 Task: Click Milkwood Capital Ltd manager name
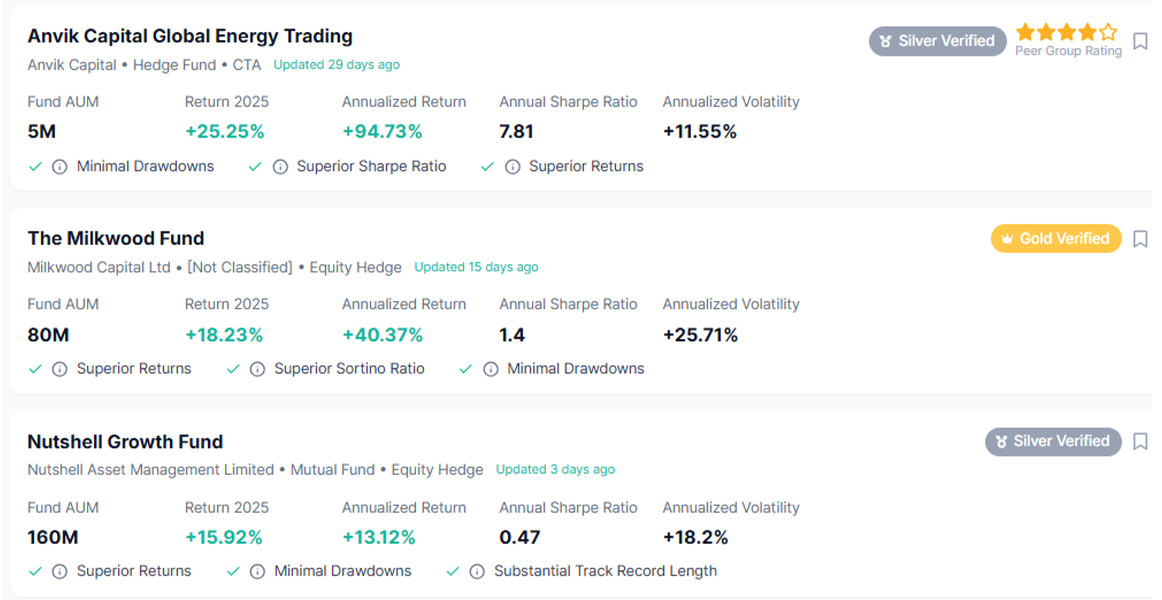[x=100, y=267]
